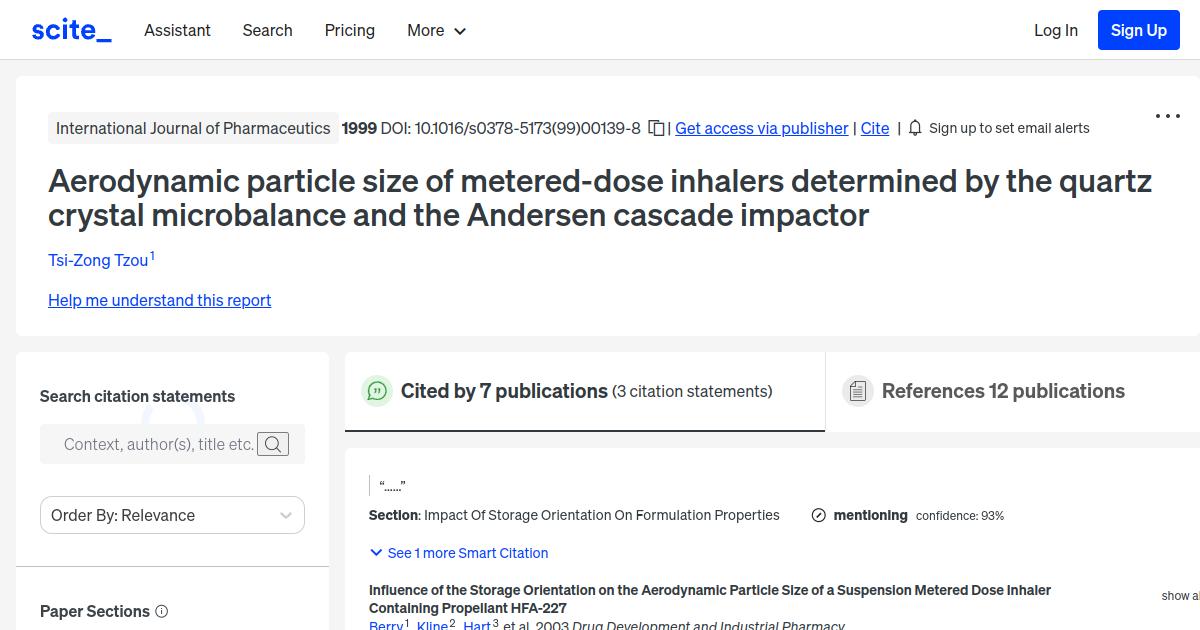Switch to Cited by 7 publications tab
Viewport: 1200px width, 630px height.
tap(585, 391)
